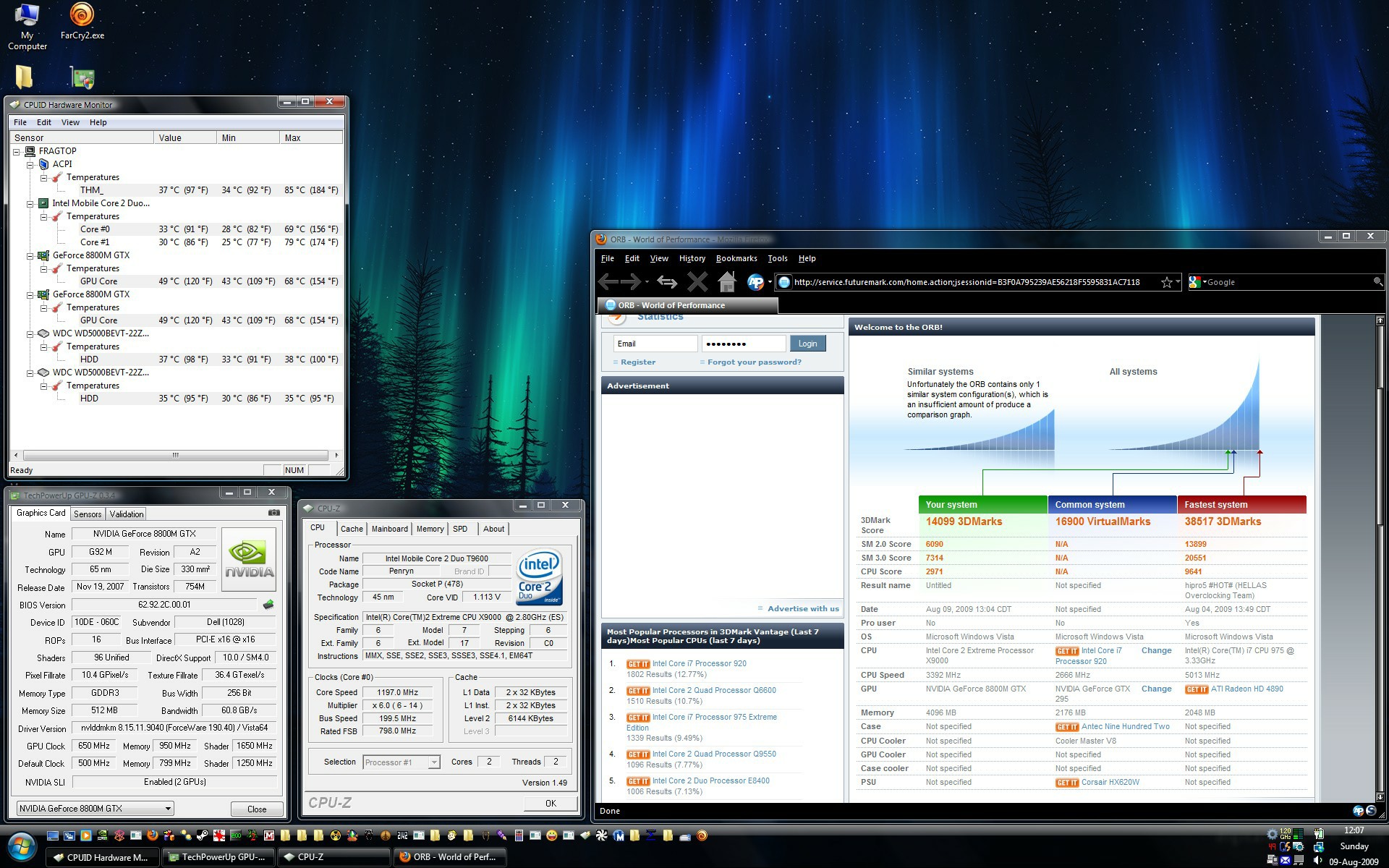The image size is (1389, 868).
Task: Click the Firefox reload arrows icon
Action: (667, 282)
